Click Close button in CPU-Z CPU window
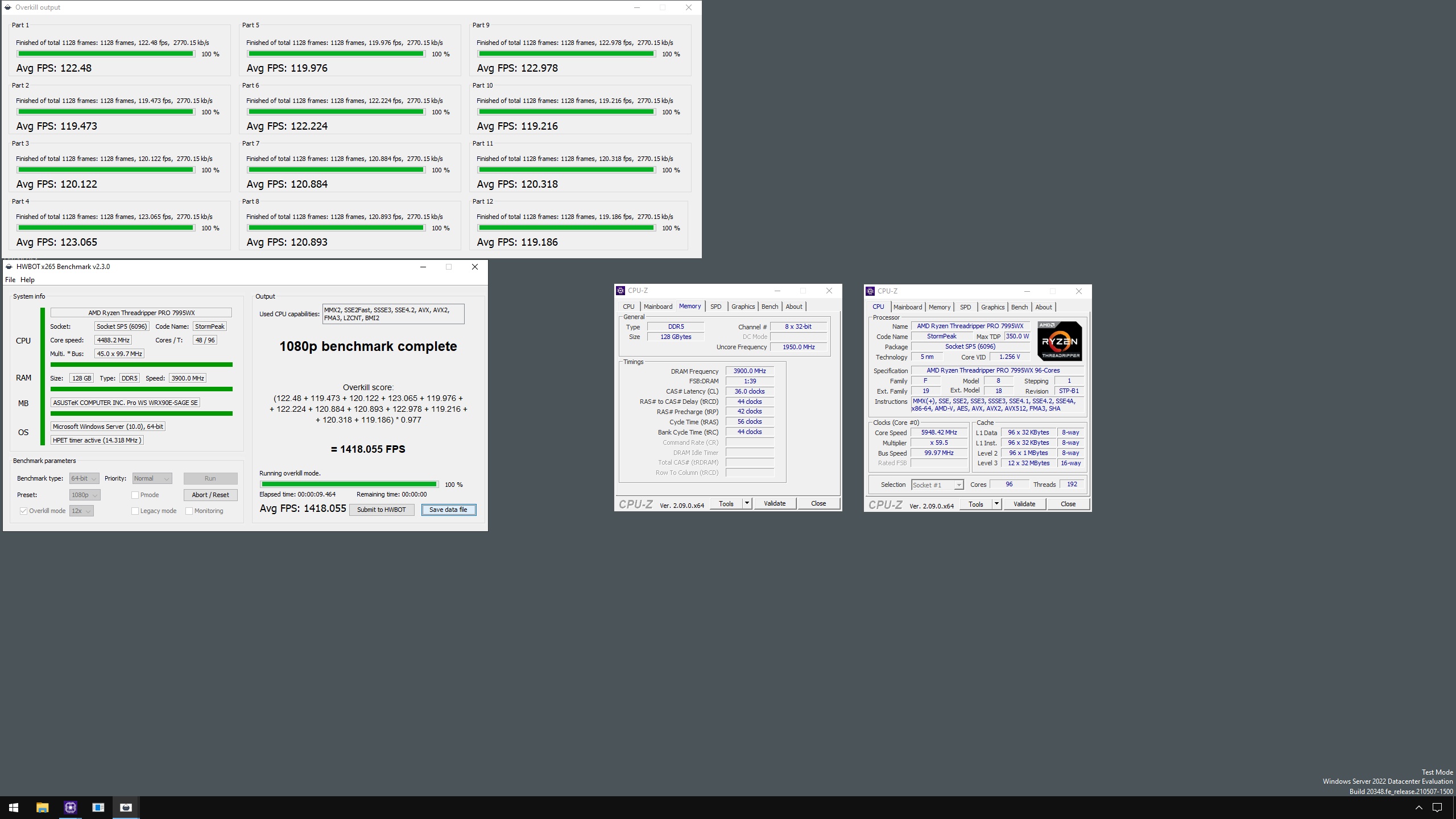Image resolution: width=1456 pixels, height=819 pixels. pyautogui.click(x=1068, y=504)
